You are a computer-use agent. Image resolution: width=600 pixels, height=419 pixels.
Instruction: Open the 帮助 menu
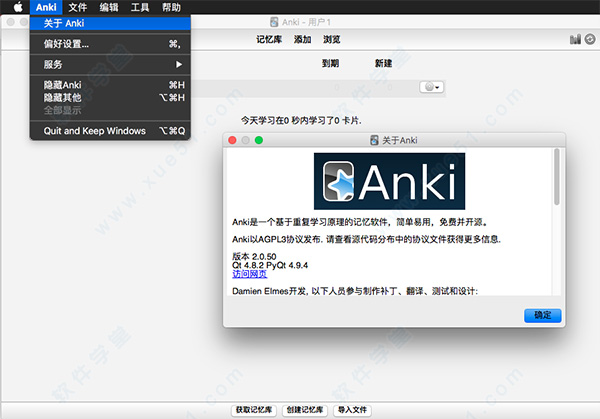coord(171,7)
